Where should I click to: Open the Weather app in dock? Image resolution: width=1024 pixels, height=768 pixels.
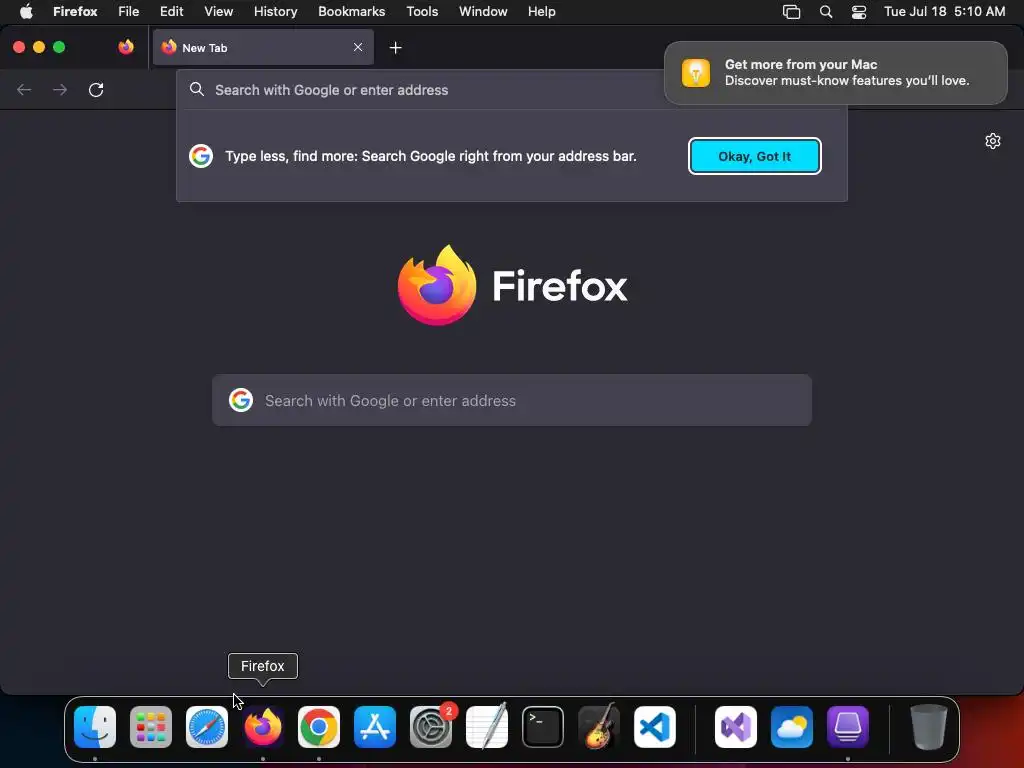click(792, 727)
